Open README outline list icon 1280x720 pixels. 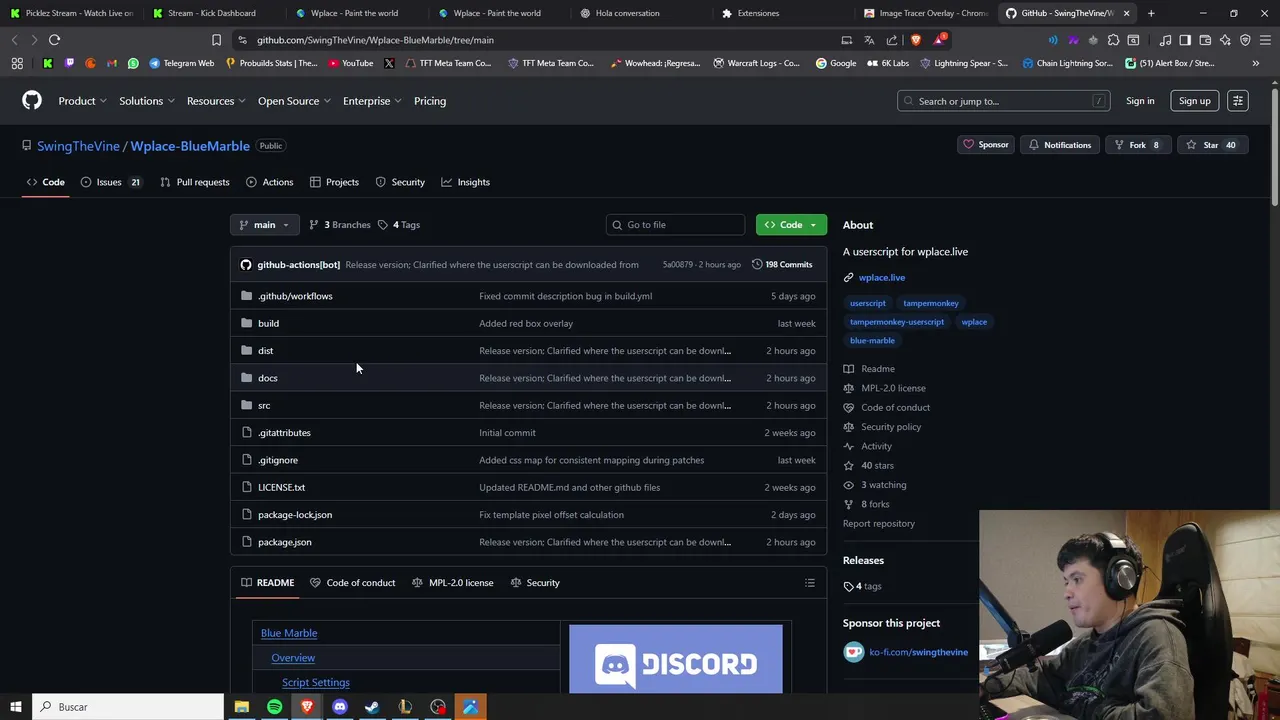tap(810, 583)
